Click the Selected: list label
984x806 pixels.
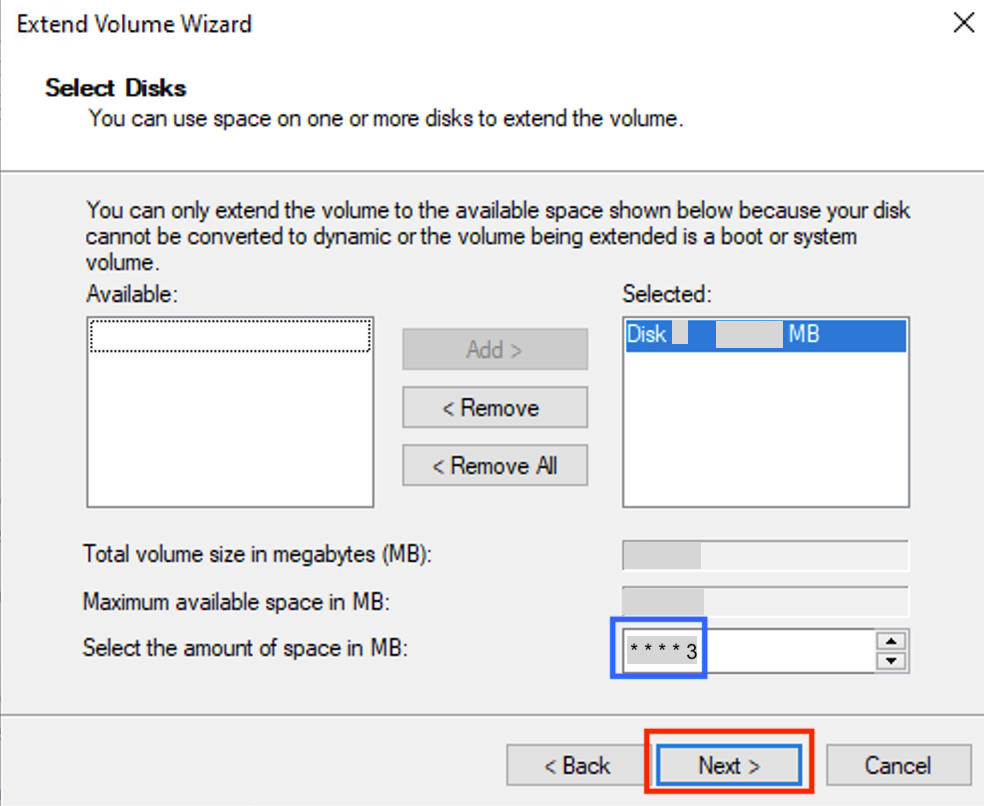tap(668, 294)
